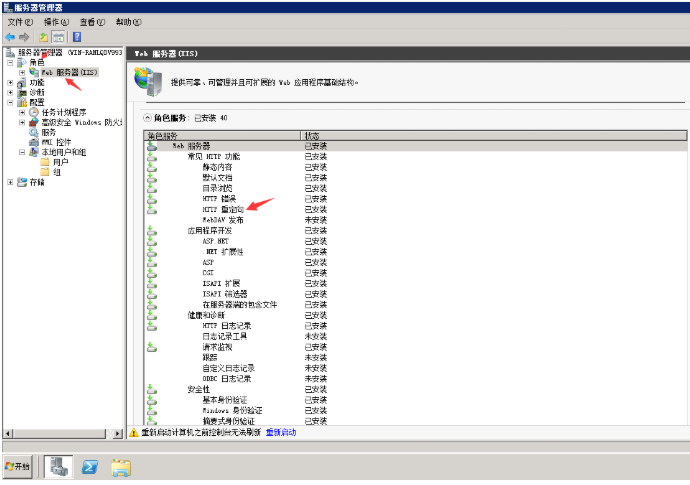This screenshot has height=485, width=690.
Task: Click the gray Forward arrow in toolbar
Action: [x=24, y=37]
